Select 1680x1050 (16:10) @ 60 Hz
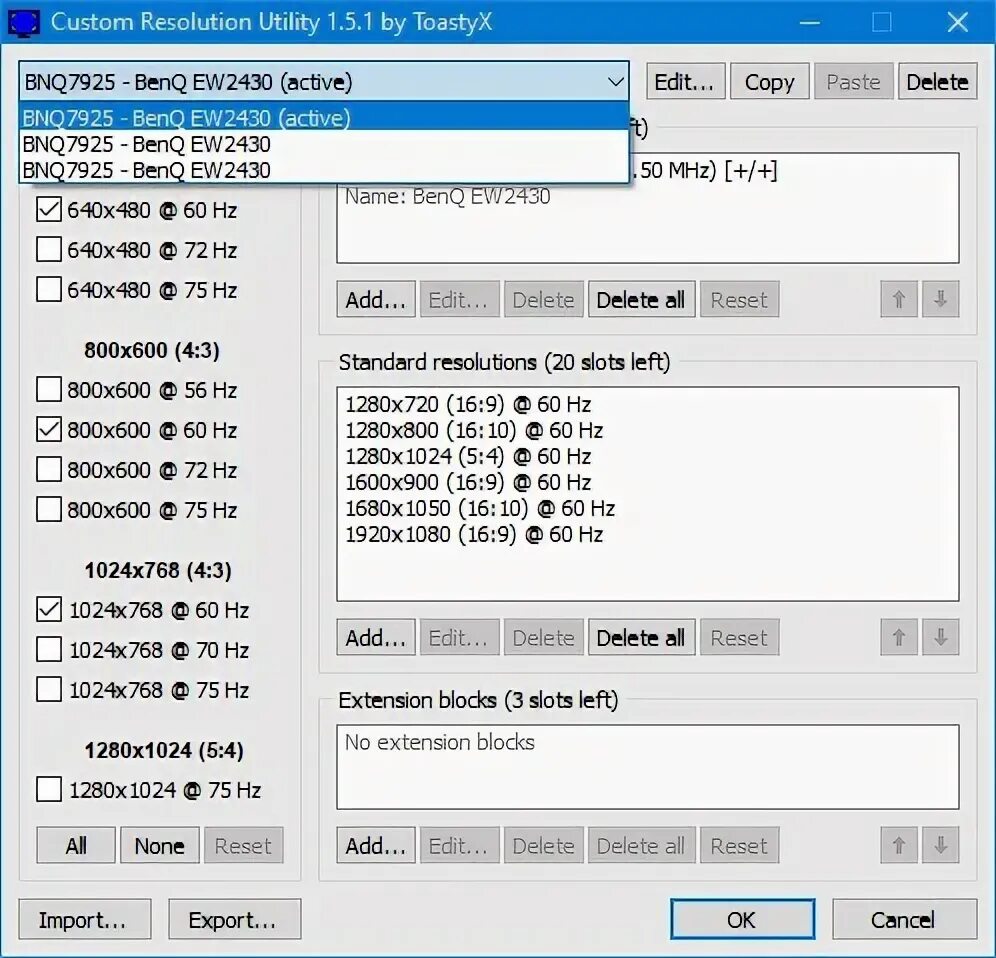Screen dimensions: 996x958 pos(480,508)
